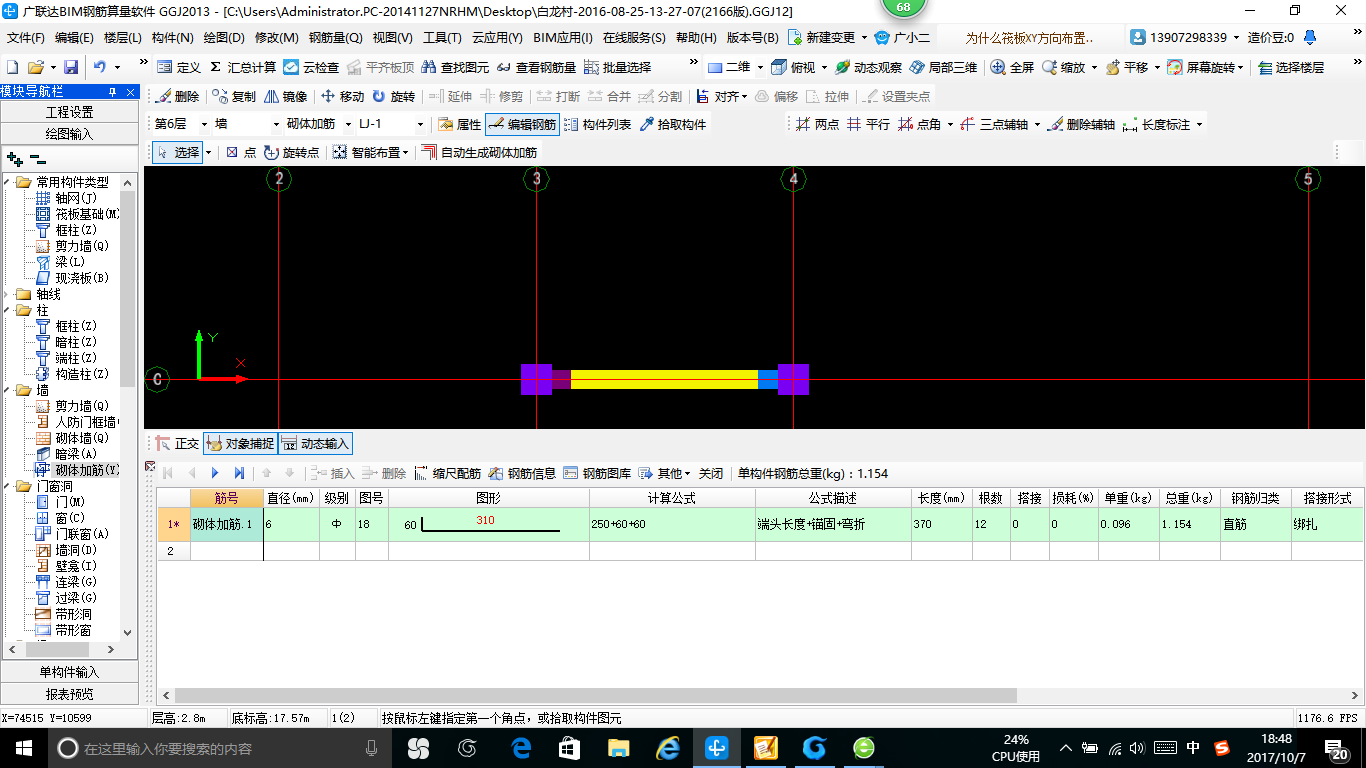Open the 云应用(Y) menu
Viewport: 1366px width, 768px height.
497,38
